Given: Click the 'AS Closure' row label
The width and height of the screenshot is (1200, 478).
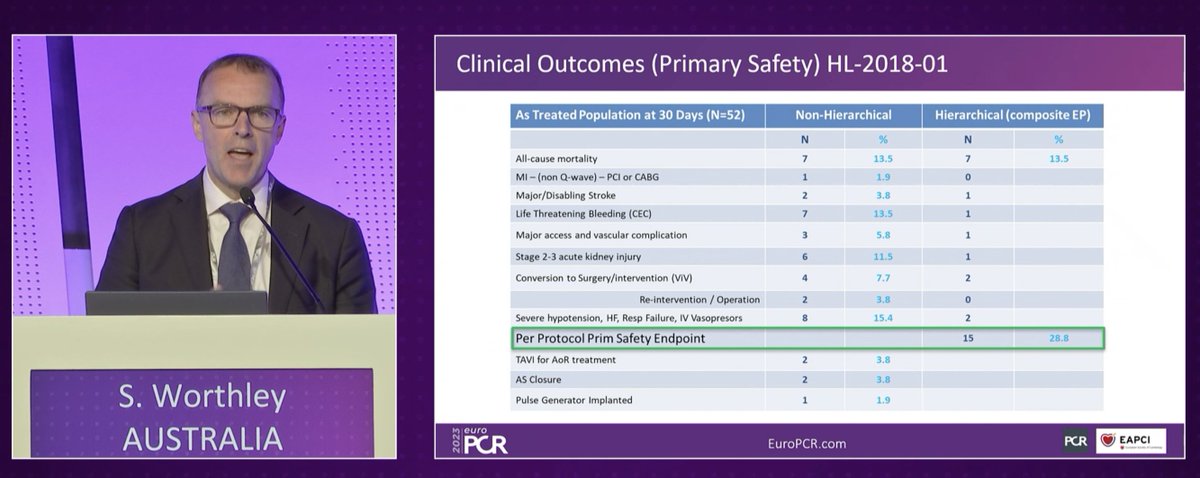Looking at the screenshot, I should tap(540, 380).
